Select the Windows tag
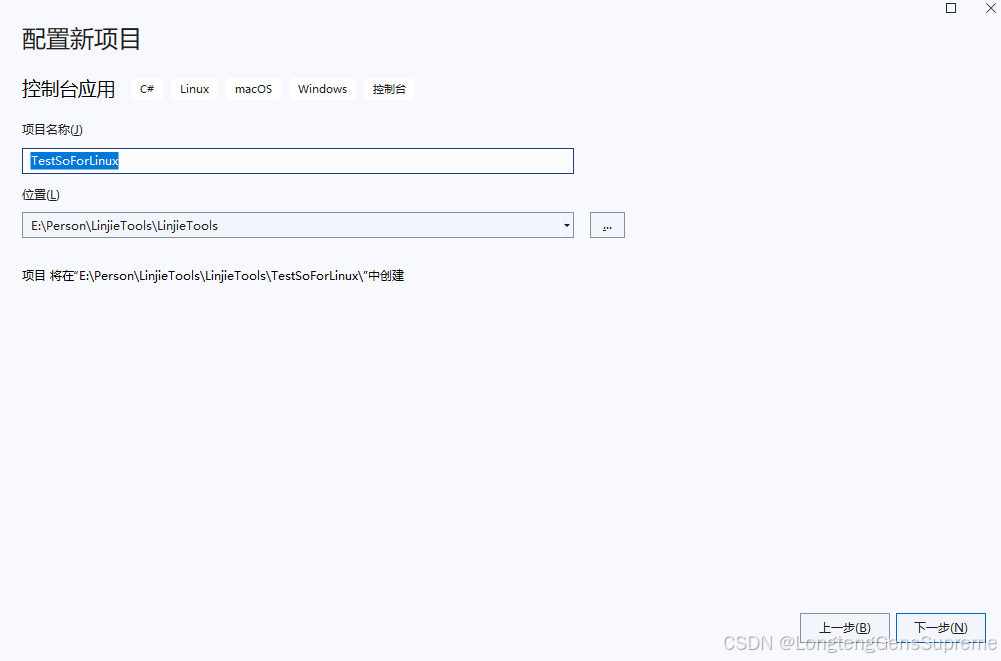This screenshot has height=661, width=1001. click(x=322, y=89)
